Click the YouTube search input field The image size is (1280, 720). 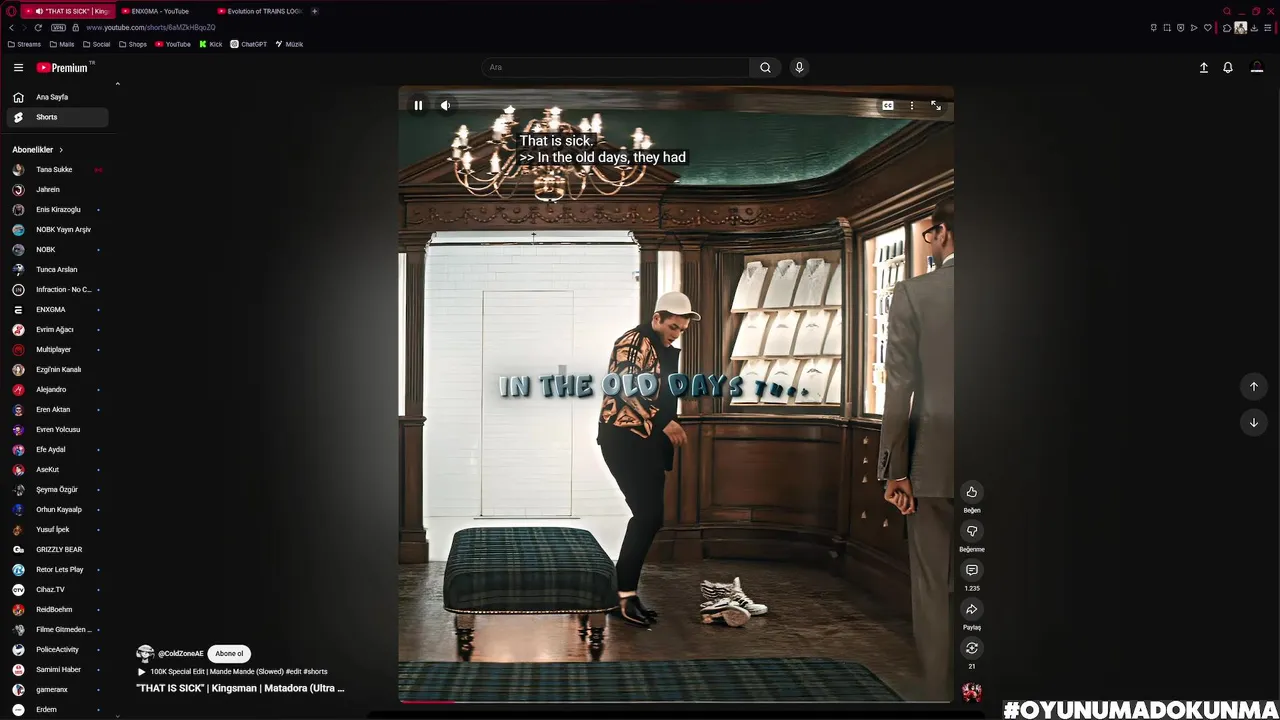pyautogui.click(x=615, y=67)
